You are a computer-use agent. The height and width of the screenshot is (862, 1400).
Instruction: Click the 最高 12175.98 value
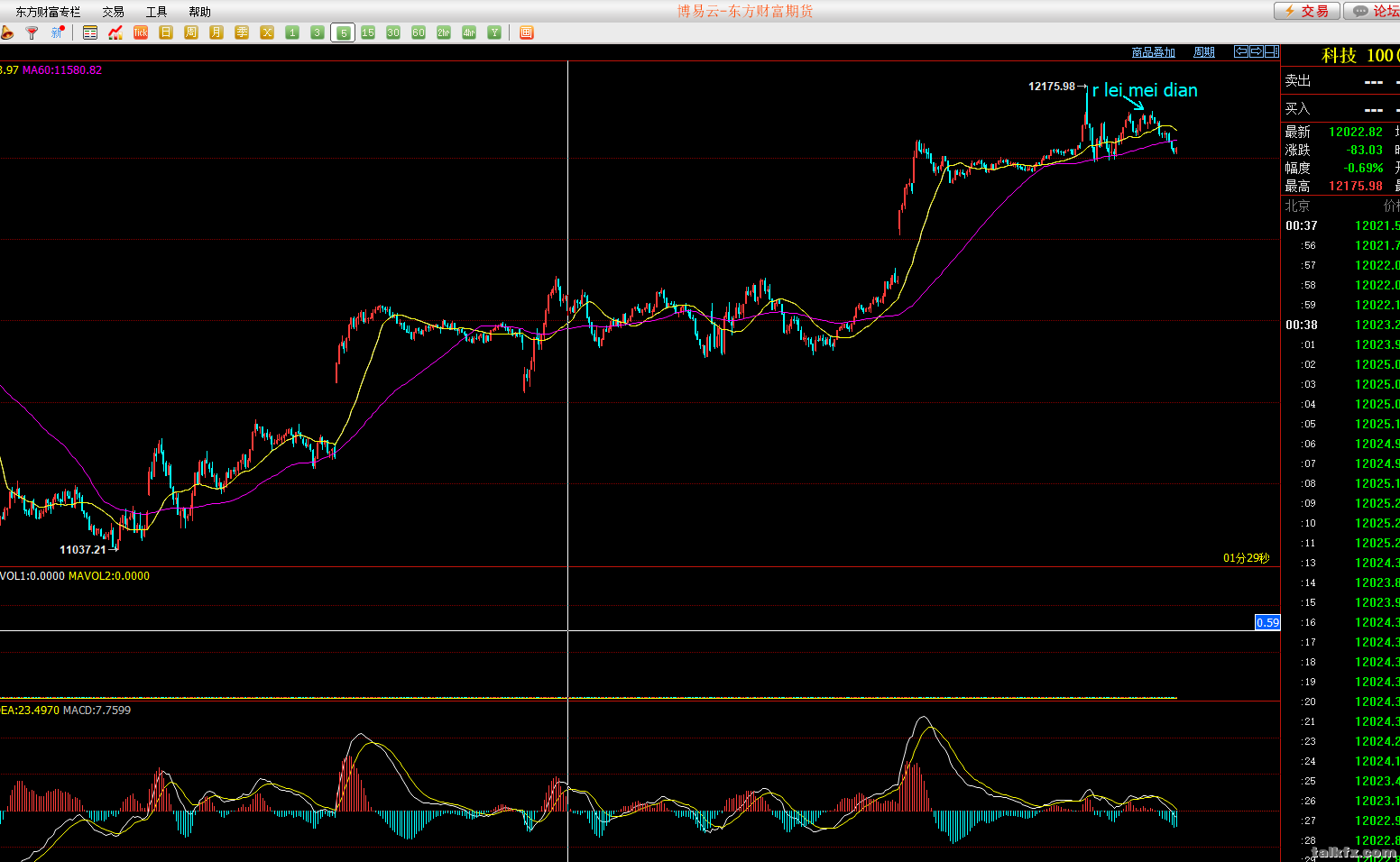1355,186
